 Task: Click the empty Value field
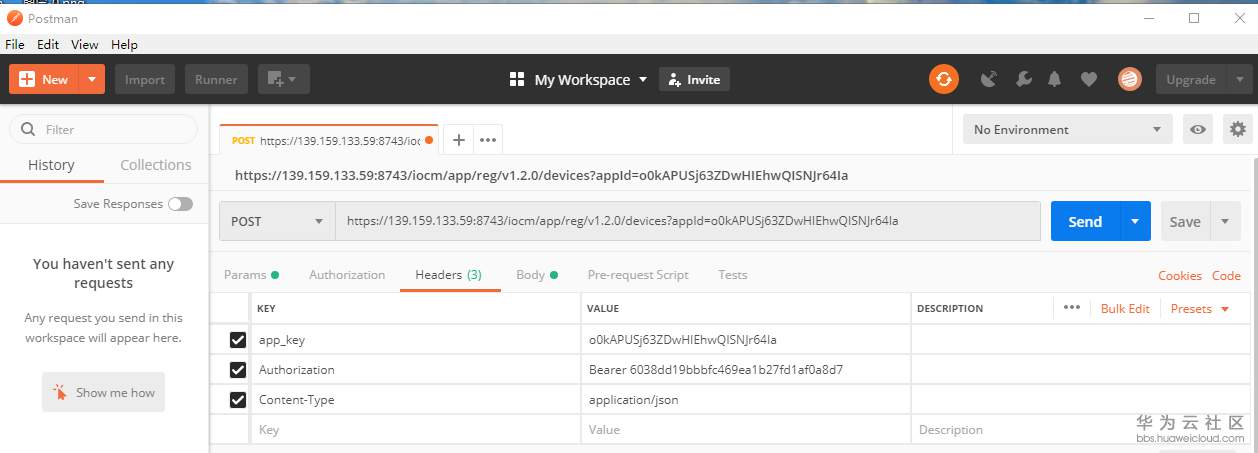click(x=745, y=429)
